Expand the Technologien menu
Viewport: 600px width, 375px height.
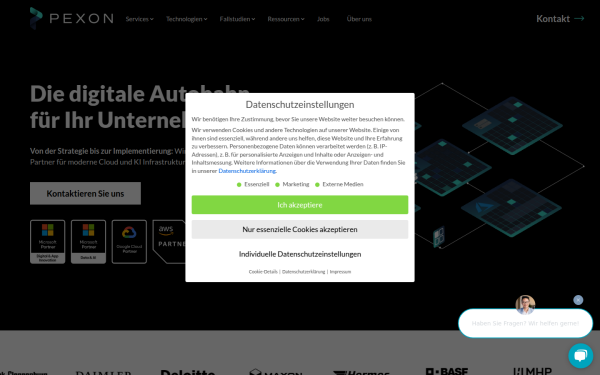(186, 19)
